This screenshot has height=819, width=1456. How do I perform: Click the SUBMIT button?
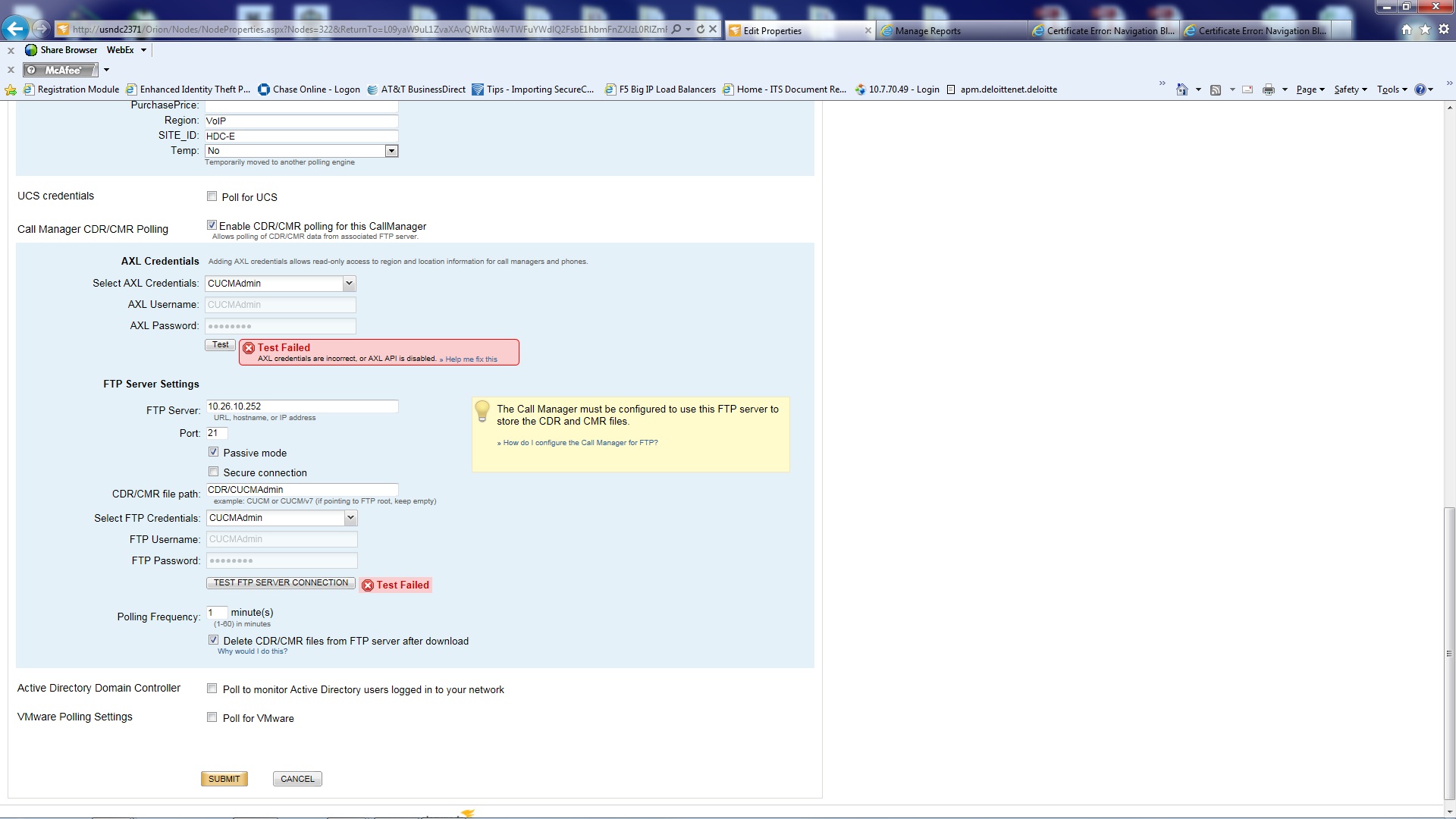pos(224,779)
